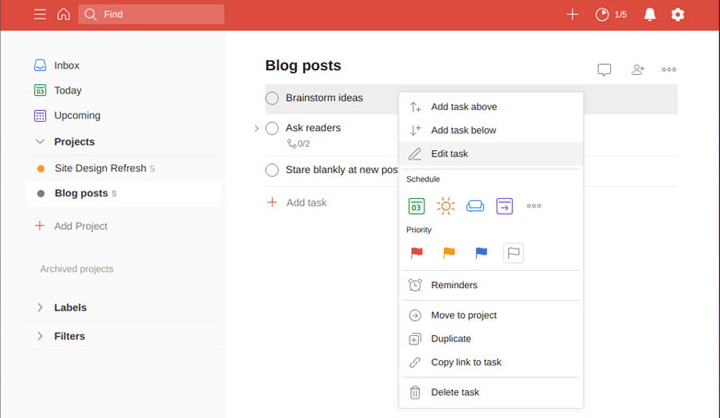Schedule task for weekend couch icon

pos(475,206)
